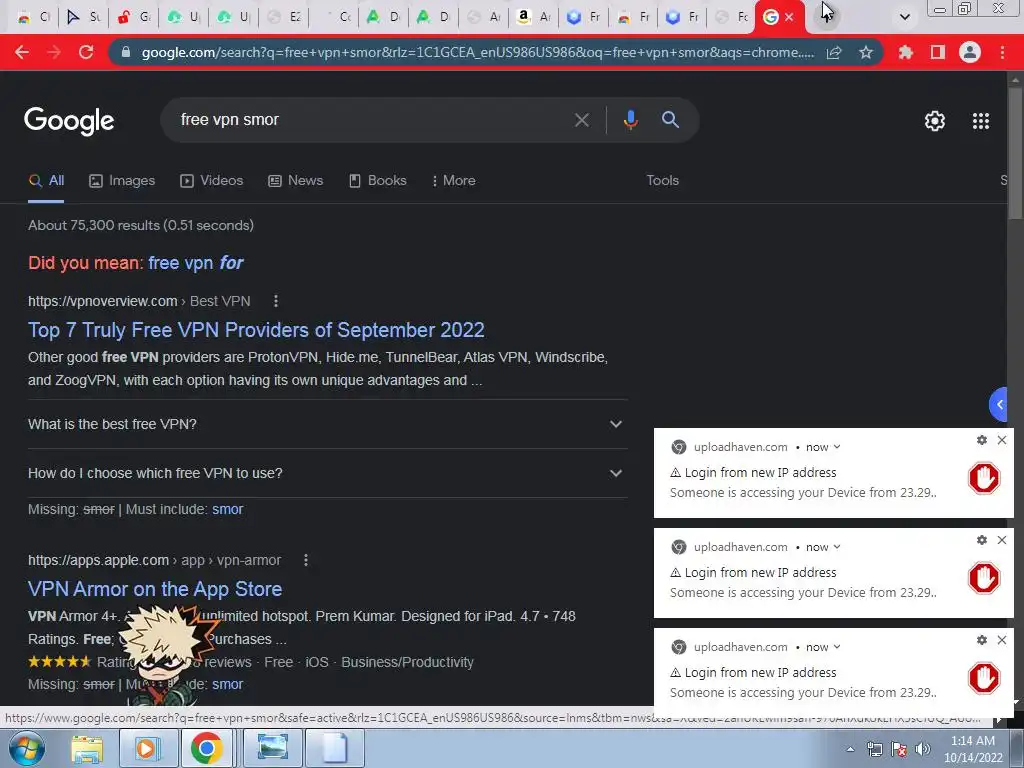
Task: Reload the current Google page
Action: coord(86,52)
